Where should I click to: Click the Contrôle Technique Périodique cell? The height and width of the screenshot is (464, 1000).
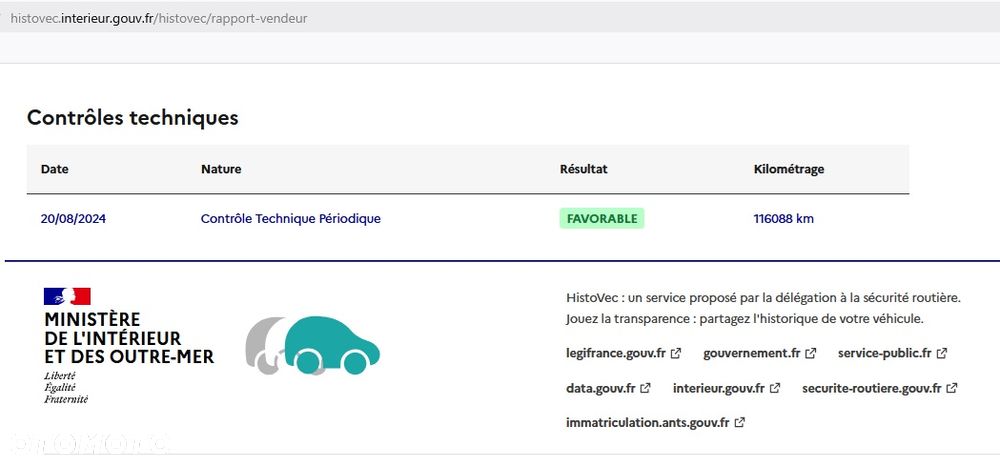coord(291,219)
